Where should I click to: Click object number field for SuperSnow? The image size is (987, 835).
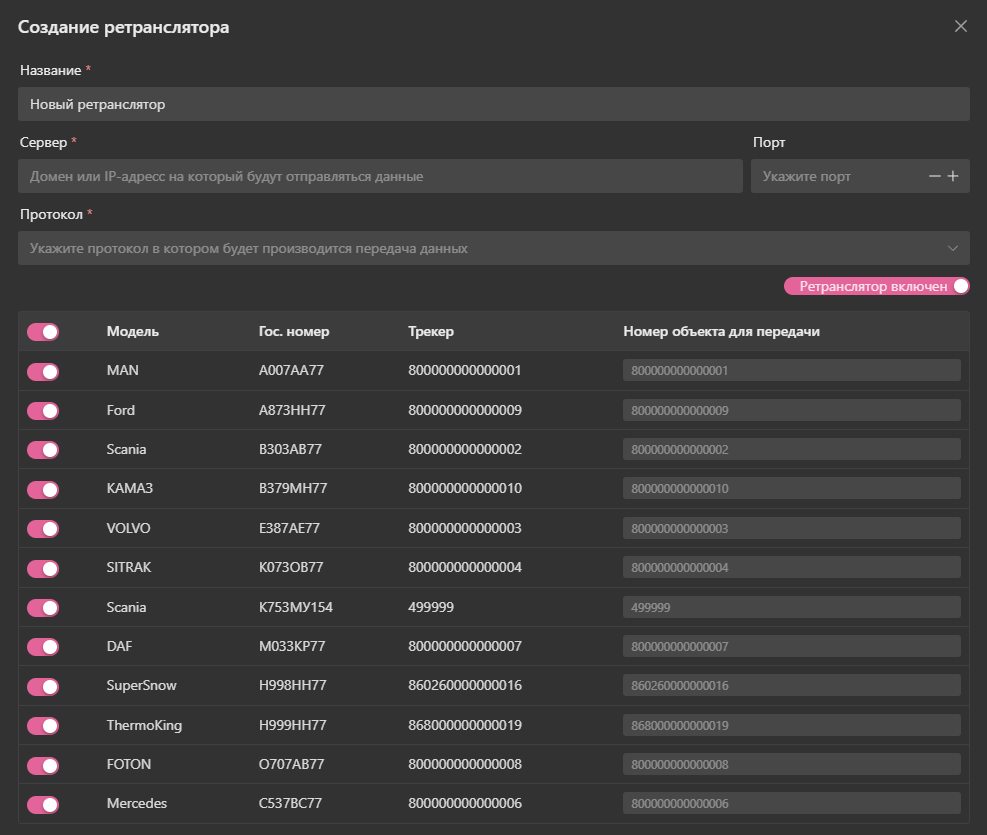791,686
